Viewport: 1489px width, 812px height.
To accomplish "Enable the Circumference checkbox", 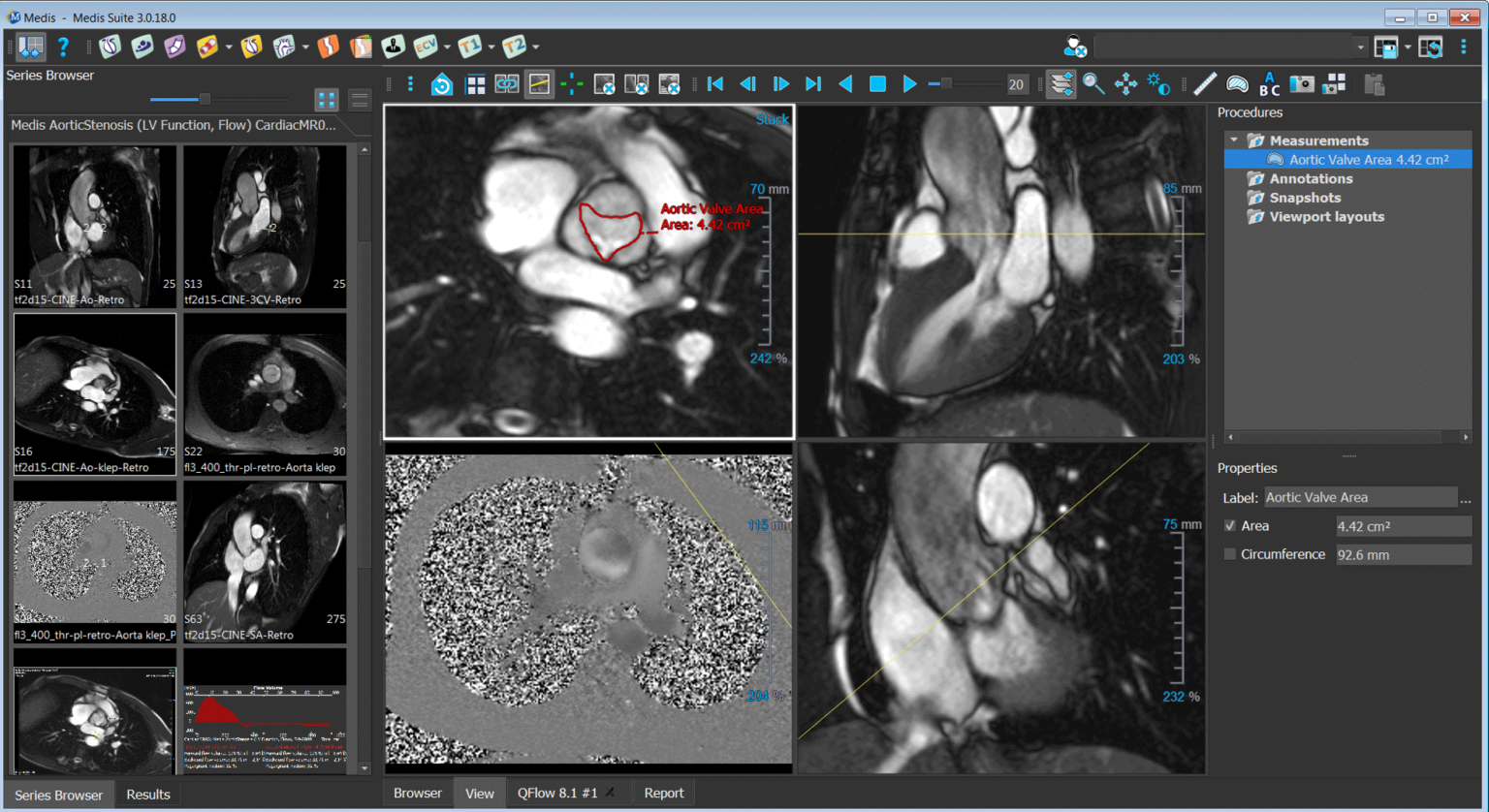I will [x=1230, y=554].
